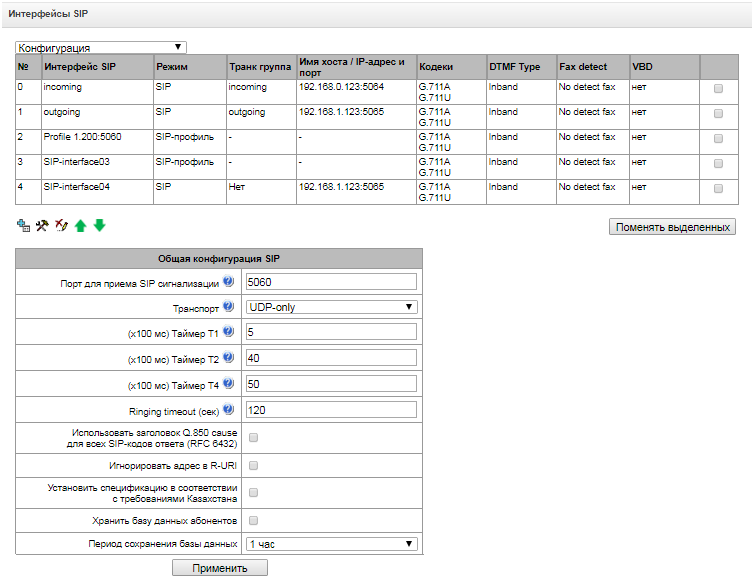
Task: Click the edit interface tools icon
Action: tap(41, 226)
